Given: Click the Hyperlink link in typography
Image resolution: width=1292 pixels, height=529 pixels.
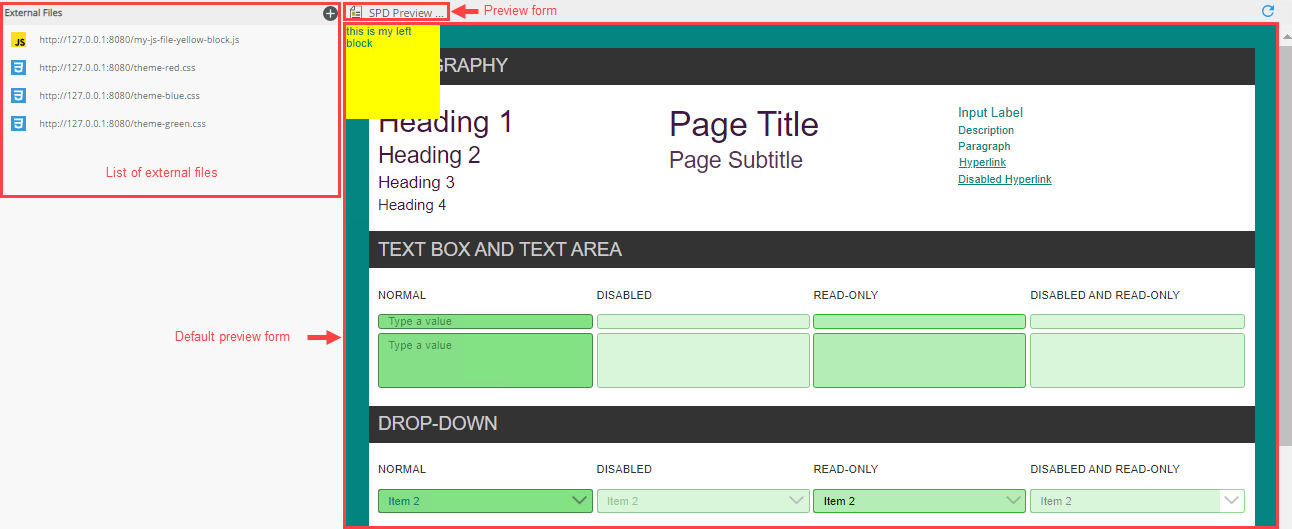Looking at the screenshot, I should point(982,162).
